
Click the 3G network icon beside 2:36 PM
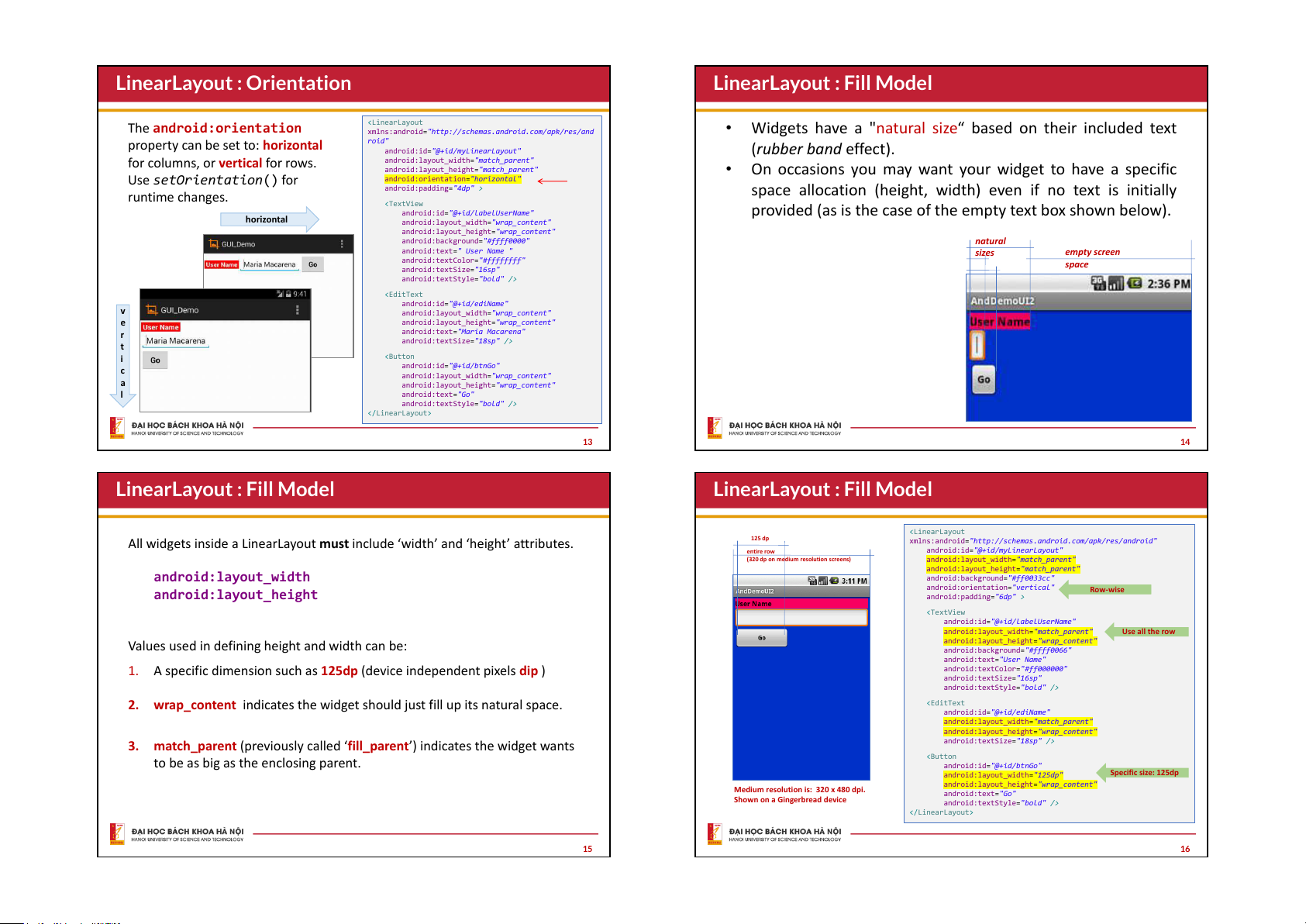click(x=1098, y=284)
